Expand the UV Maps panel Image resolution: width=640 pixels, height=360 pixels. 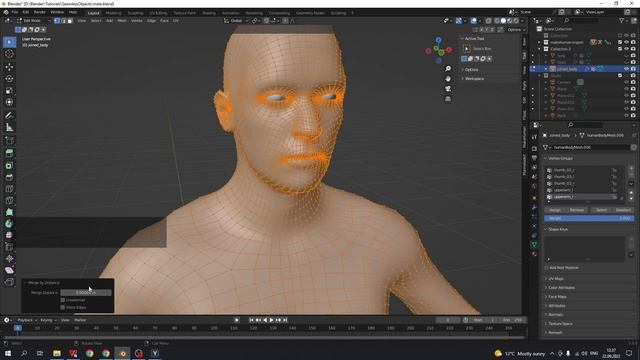(x=555, y=279)
